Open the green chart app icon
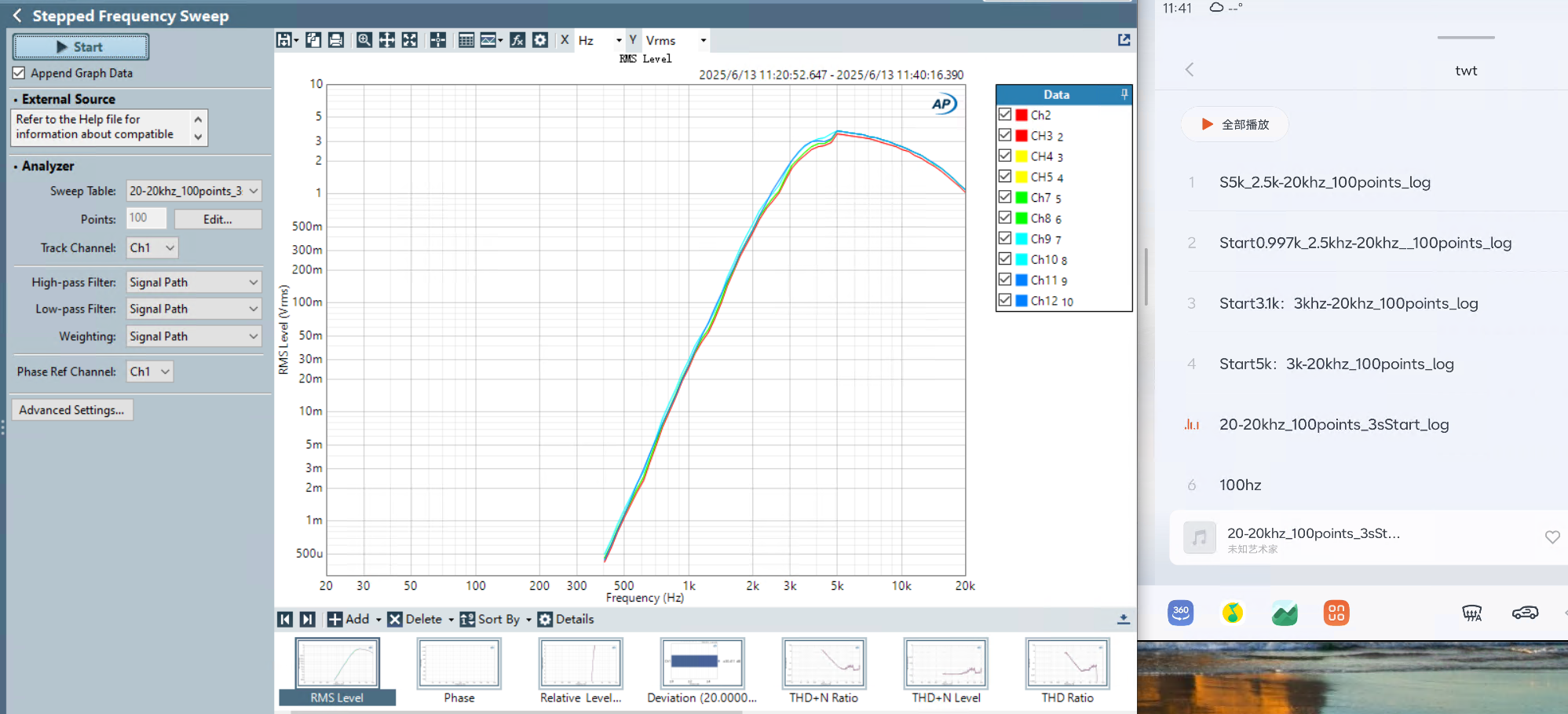This screenshot has width=1568, height=714. click(1285, 613)
